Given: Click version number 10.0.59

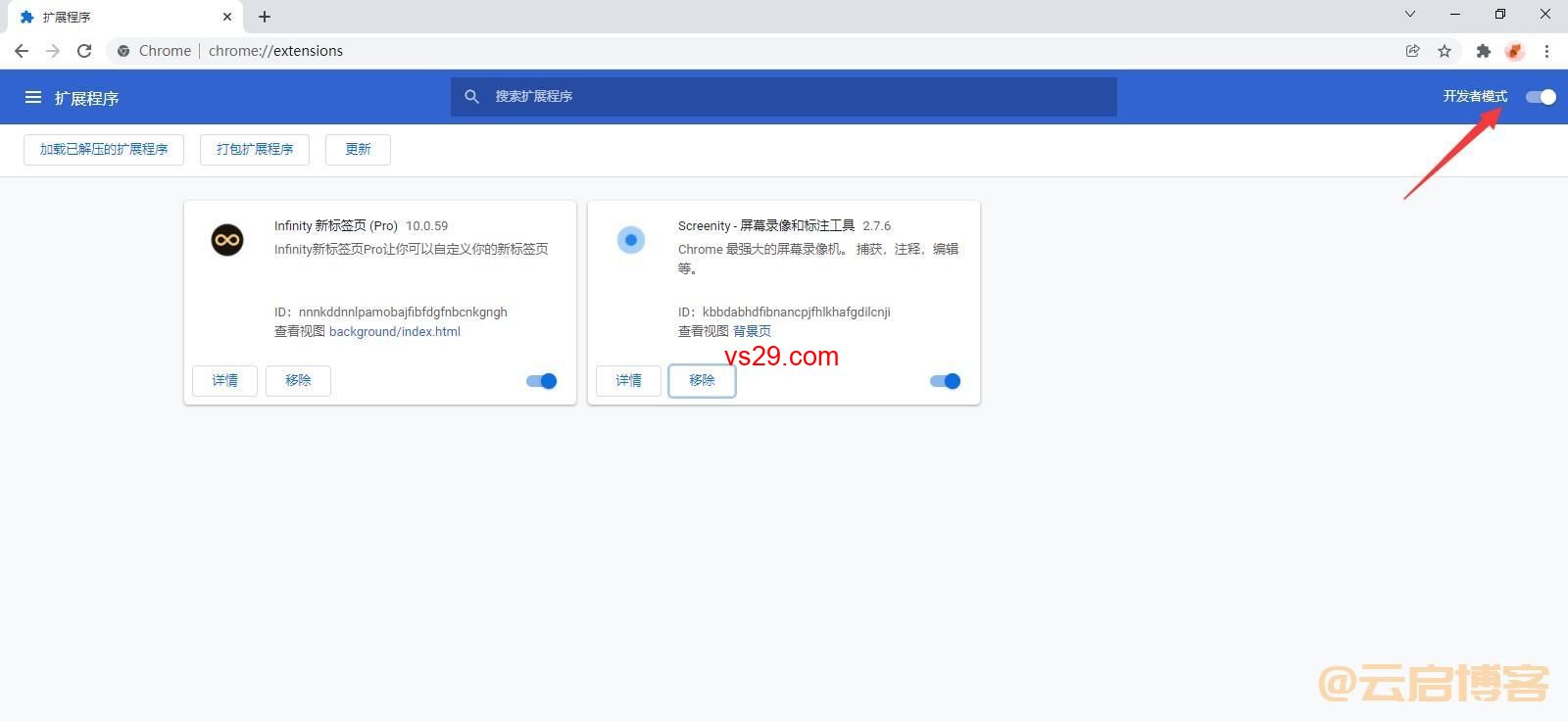Looking at the screenshot, I should click(426, 225).
